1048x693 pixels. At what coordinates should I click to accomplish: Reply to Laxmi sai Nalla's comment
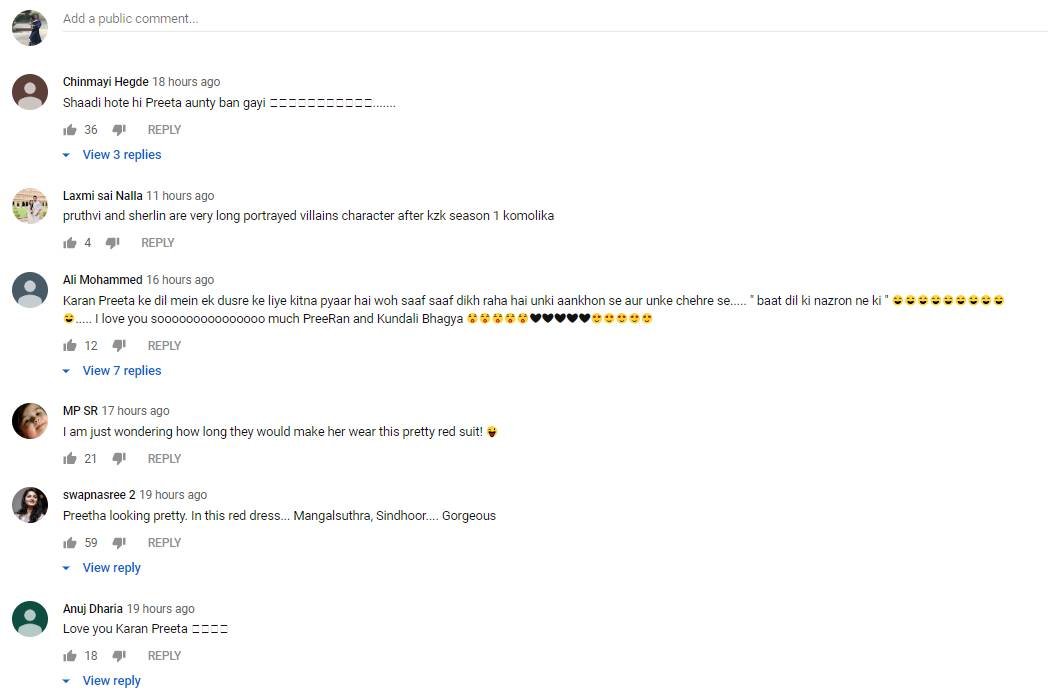click(x=158, y=243)
